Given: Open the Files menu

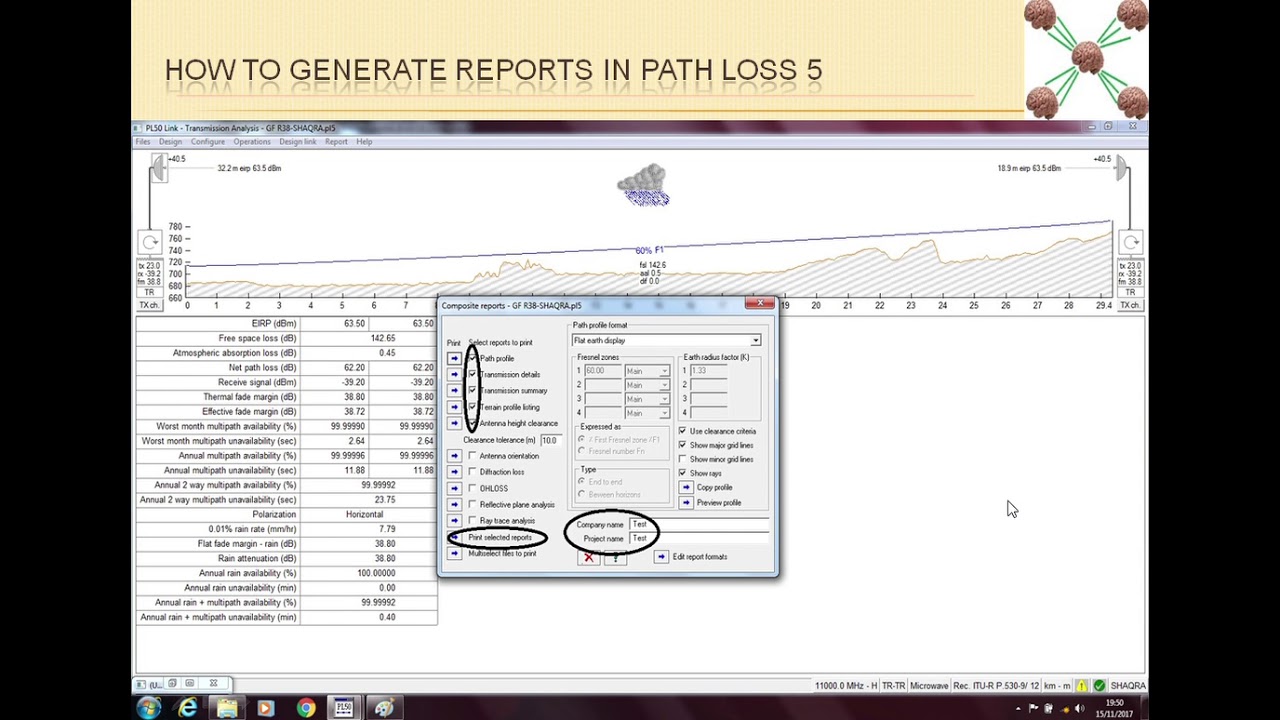Looking at the screenshot, I should pos(143,142).
